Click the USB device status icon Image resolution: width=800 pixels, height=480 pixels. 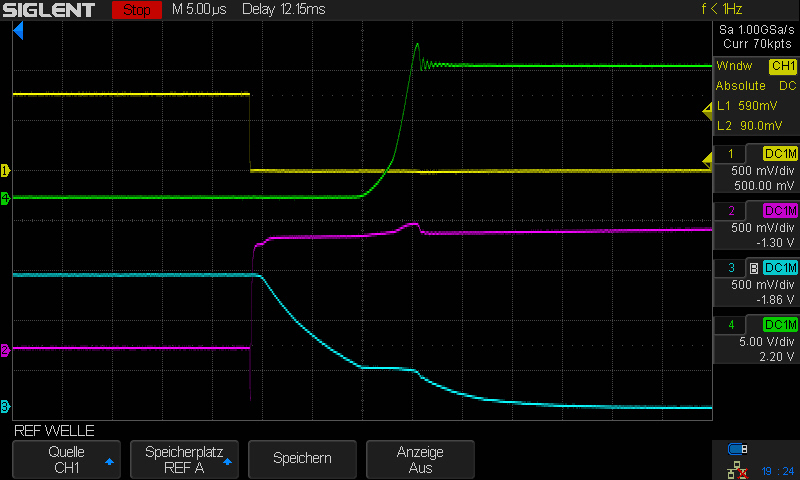click(737, 449)
